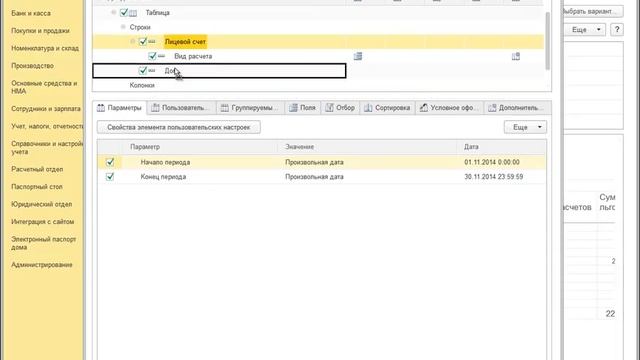Select the Колонки tree row
This screenshot has height=360, width=640.
[142, 85]
